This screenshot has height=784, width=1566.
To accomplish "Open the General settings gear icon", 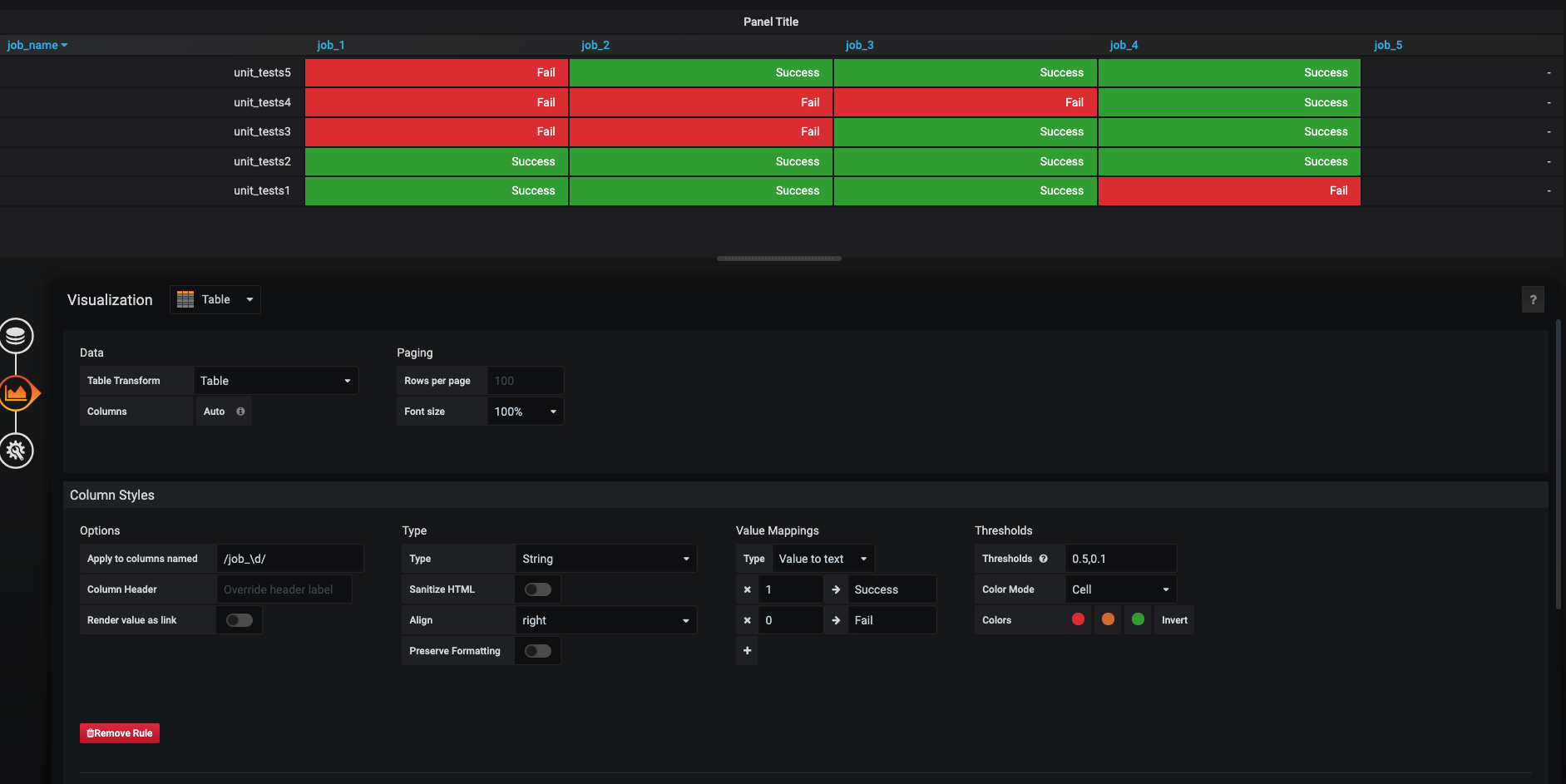I will (15, 451).
